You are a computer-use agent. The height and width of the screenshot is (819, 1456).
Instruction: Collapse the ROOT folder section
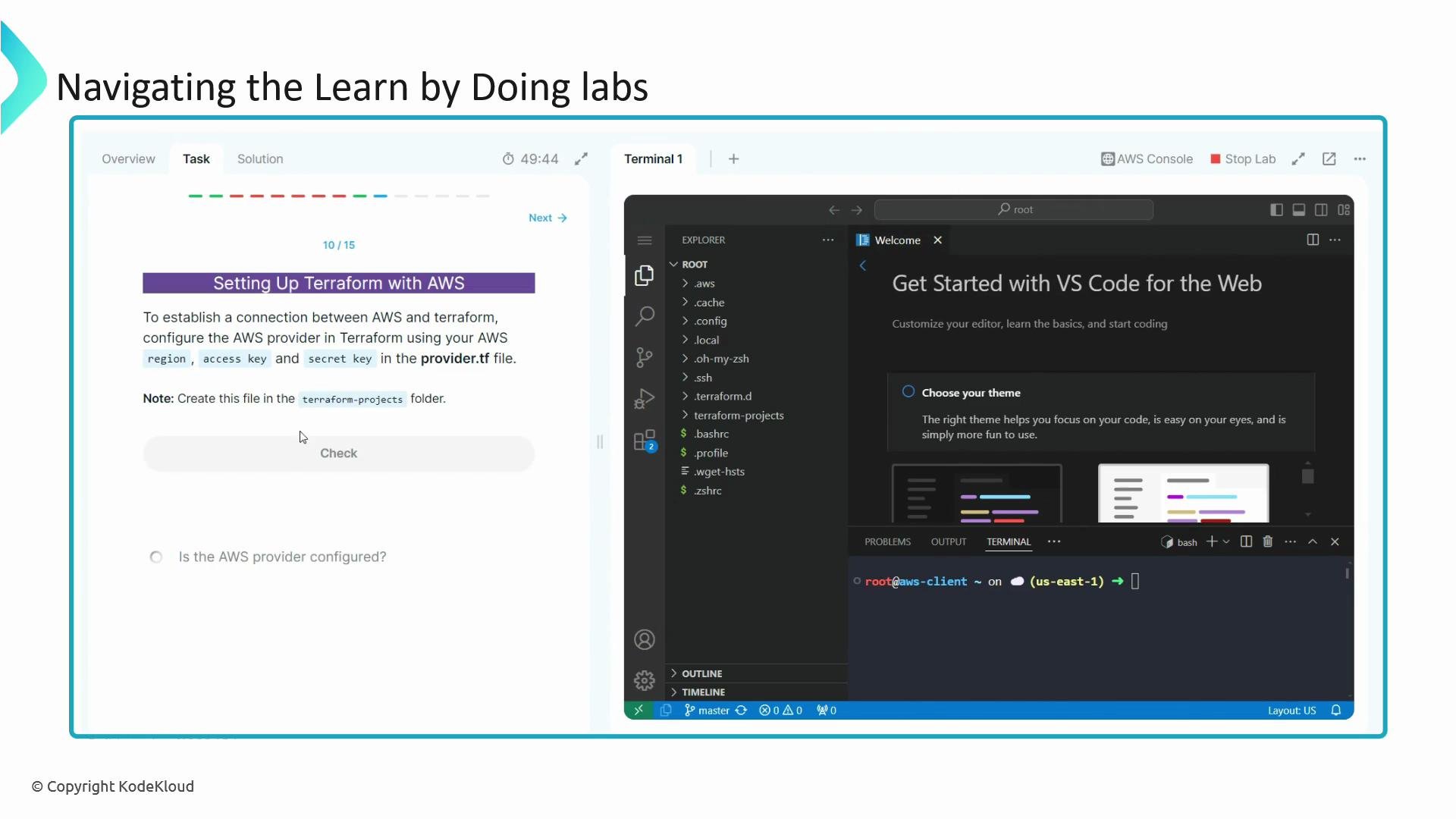[x=673, y=264]
